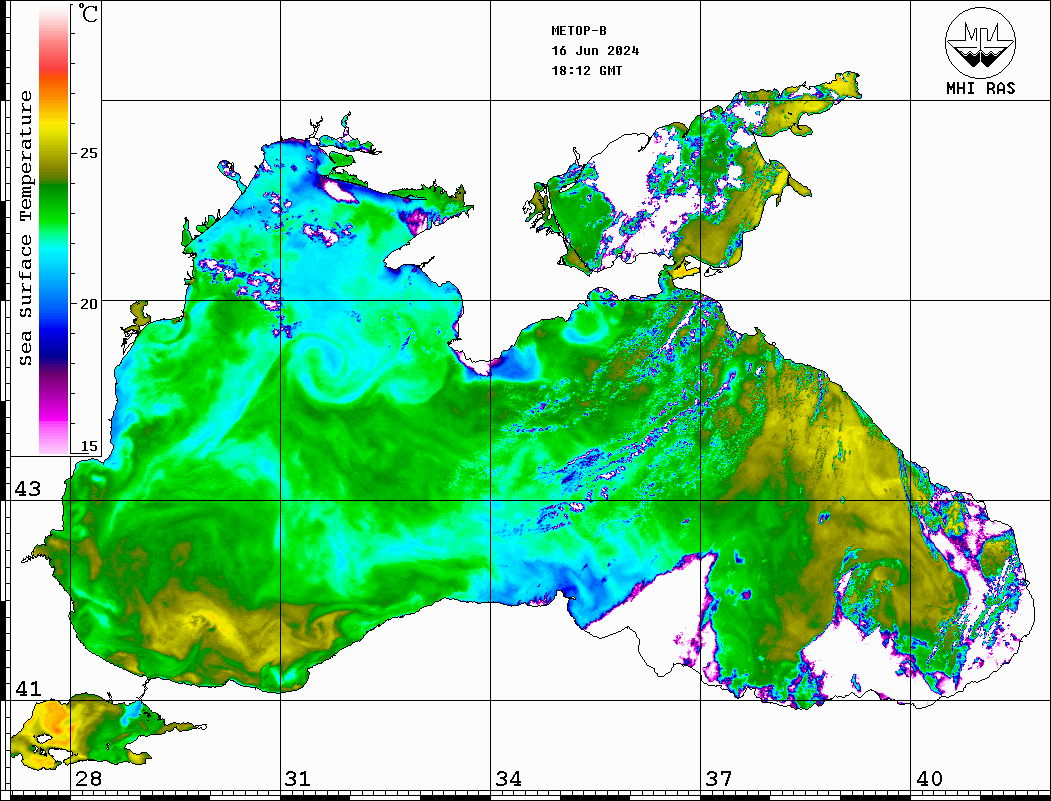Screen dimensions: 1051x801
Task: Click latitude label '43'
Action: pyautogui.click(x=27, y=489)
